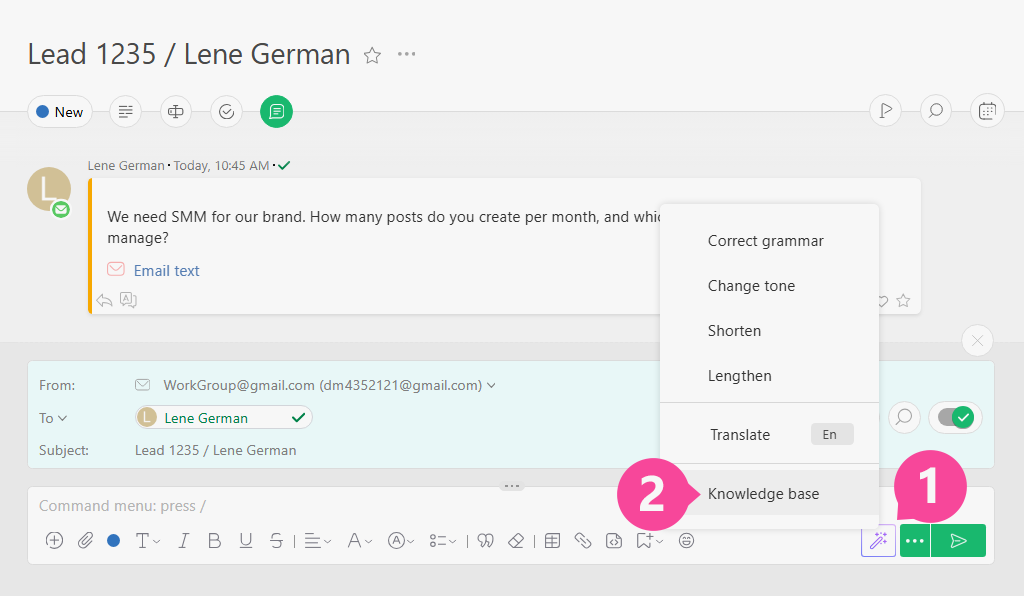Toggle italic formatting
The width and height of the screenshot is (1024, 596).
tap(184, 541)
